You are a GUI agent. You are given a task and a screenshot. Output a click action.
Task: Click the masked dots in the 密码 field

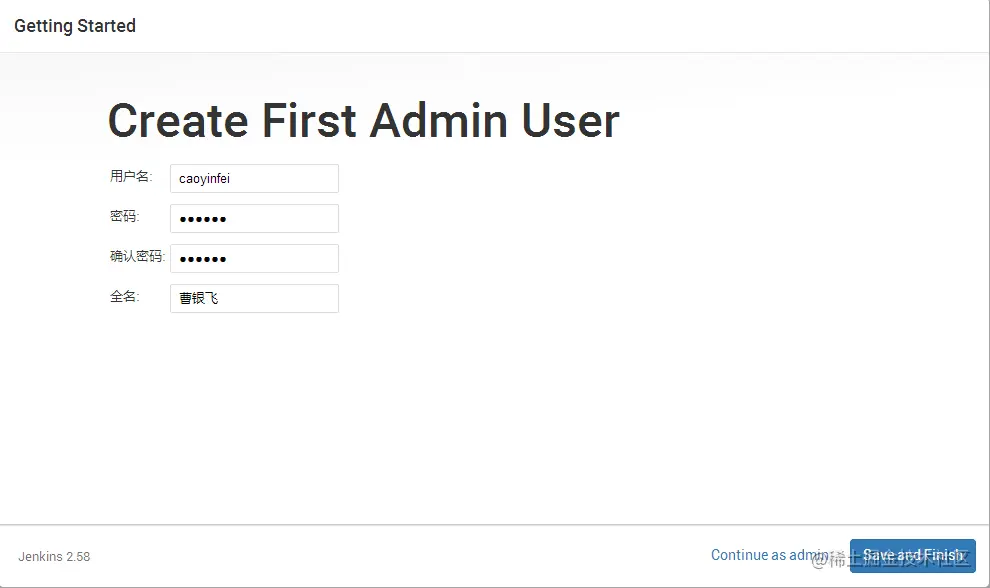(x=203, y=219)
